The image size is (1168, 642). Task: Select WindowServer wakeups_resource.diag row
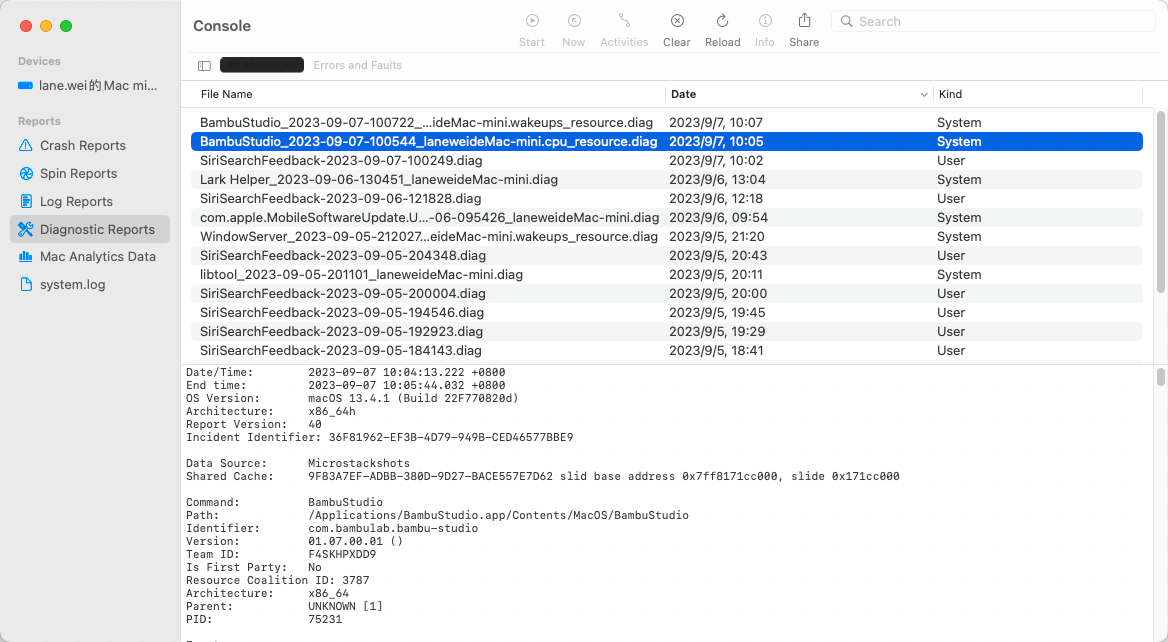tap(667, 236)
